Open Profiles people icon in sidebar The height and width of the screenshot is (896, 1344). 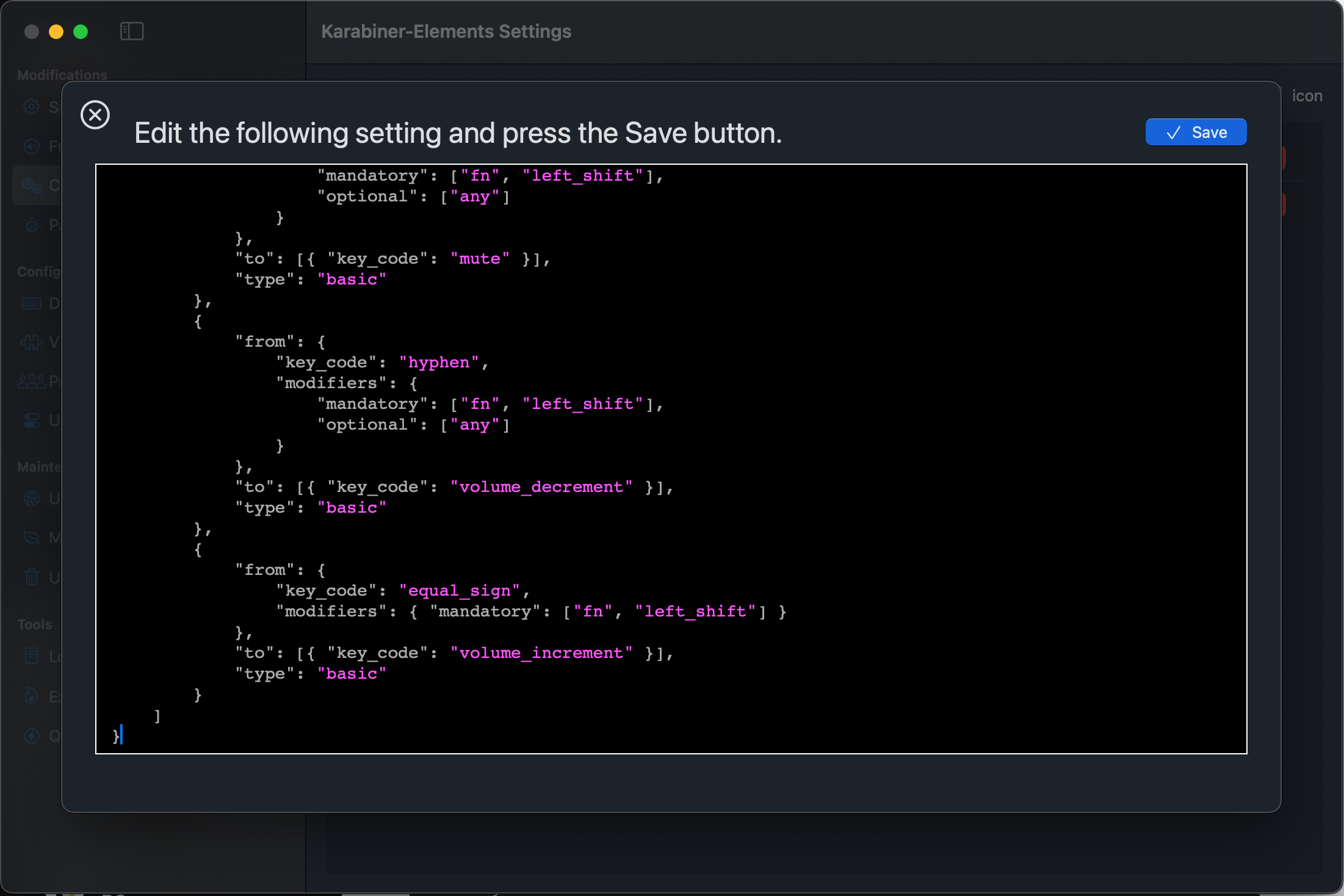(32, 381)
